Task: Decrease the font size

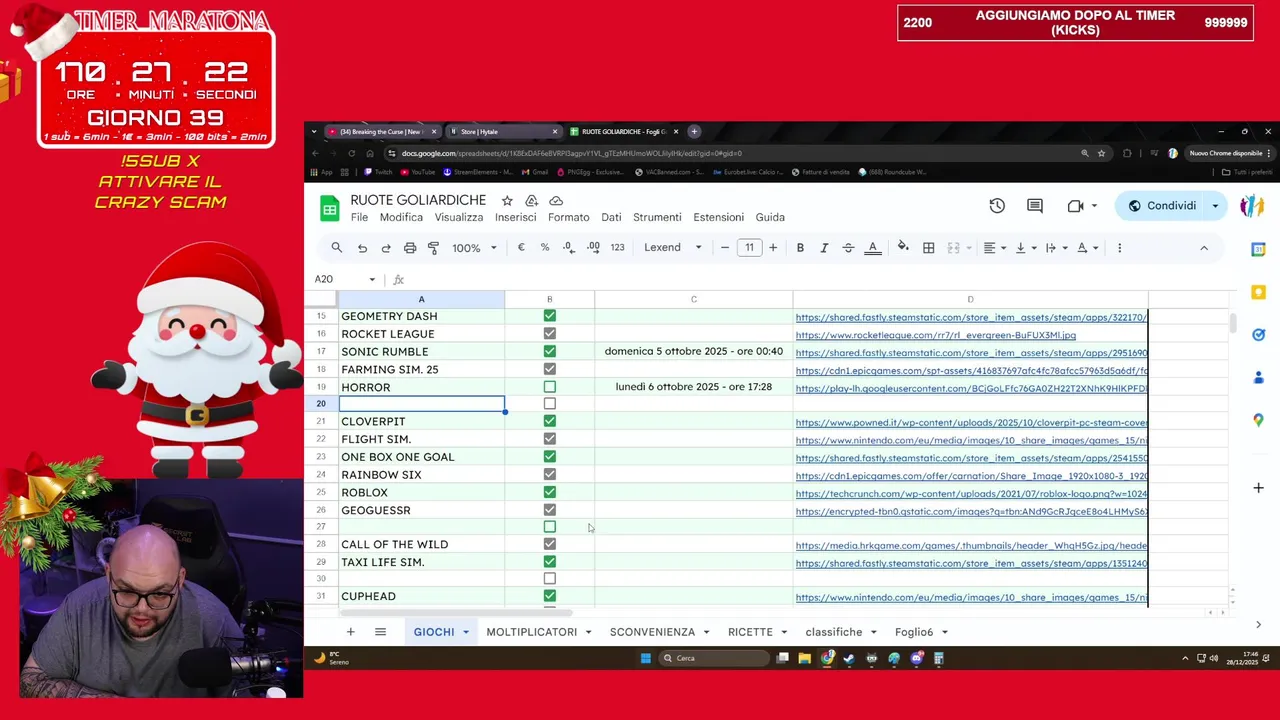Action: coord(725,248)
